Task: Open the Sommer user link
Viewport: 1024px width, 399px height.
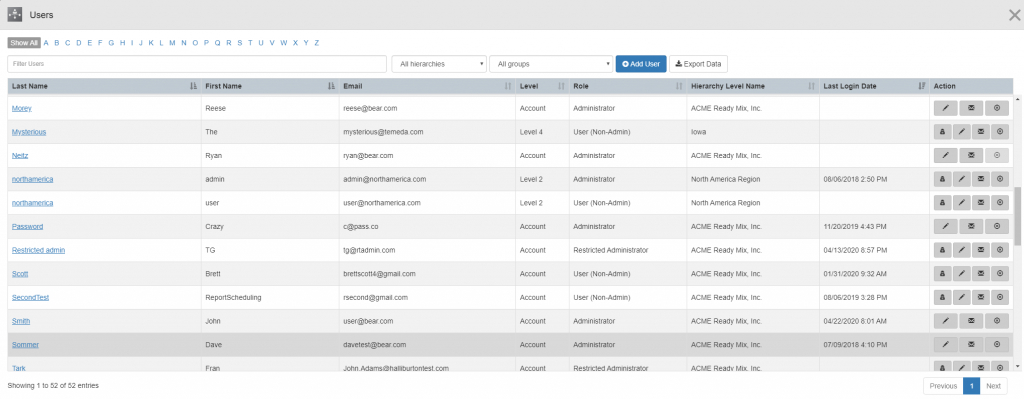Action: pos(24,345)
